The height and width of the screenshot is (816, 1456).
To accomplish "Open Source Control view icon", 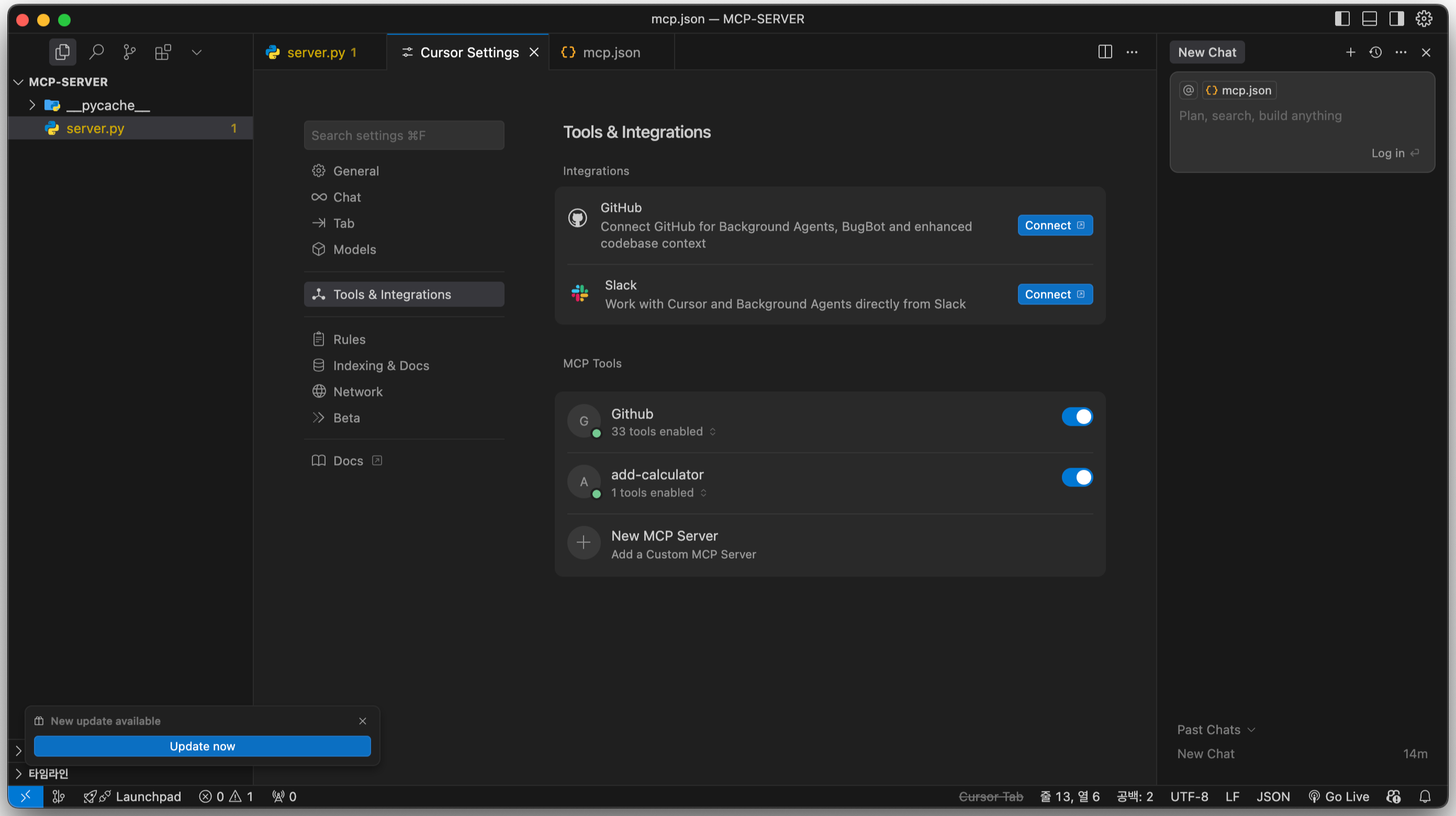I will (129, 52).
